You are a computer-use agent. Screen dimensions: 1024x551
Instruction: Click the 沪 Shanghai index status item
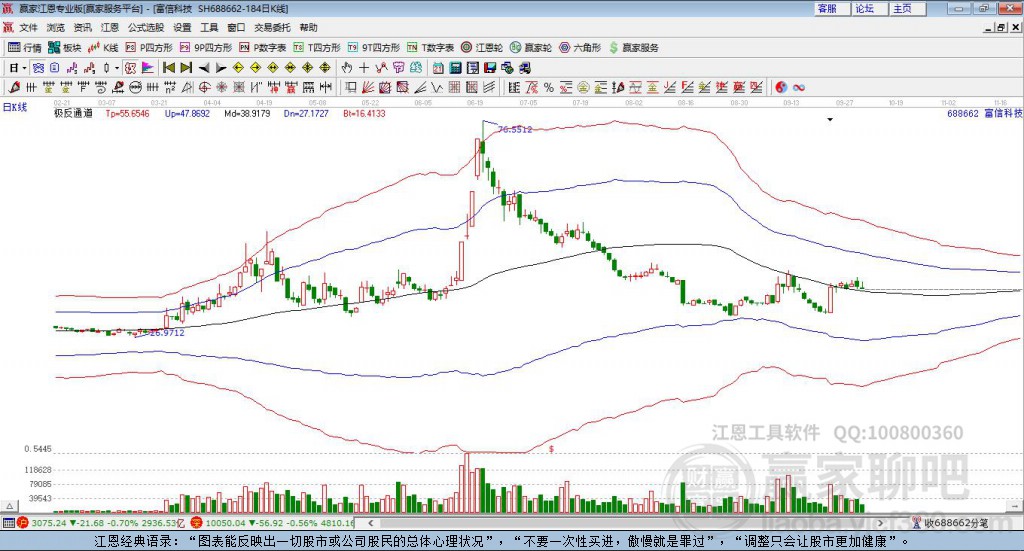pyautogui.click(x=103, y=523)
